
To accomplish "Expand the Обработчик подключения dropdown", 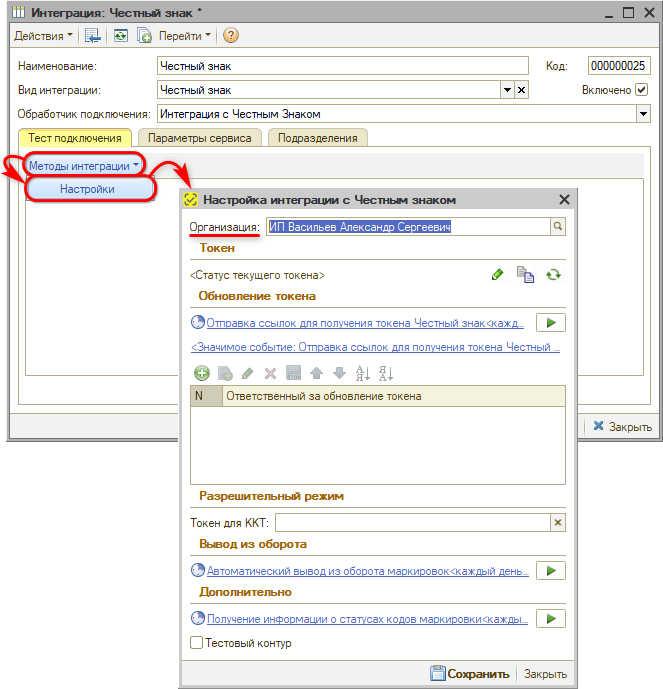I will 642,114.
